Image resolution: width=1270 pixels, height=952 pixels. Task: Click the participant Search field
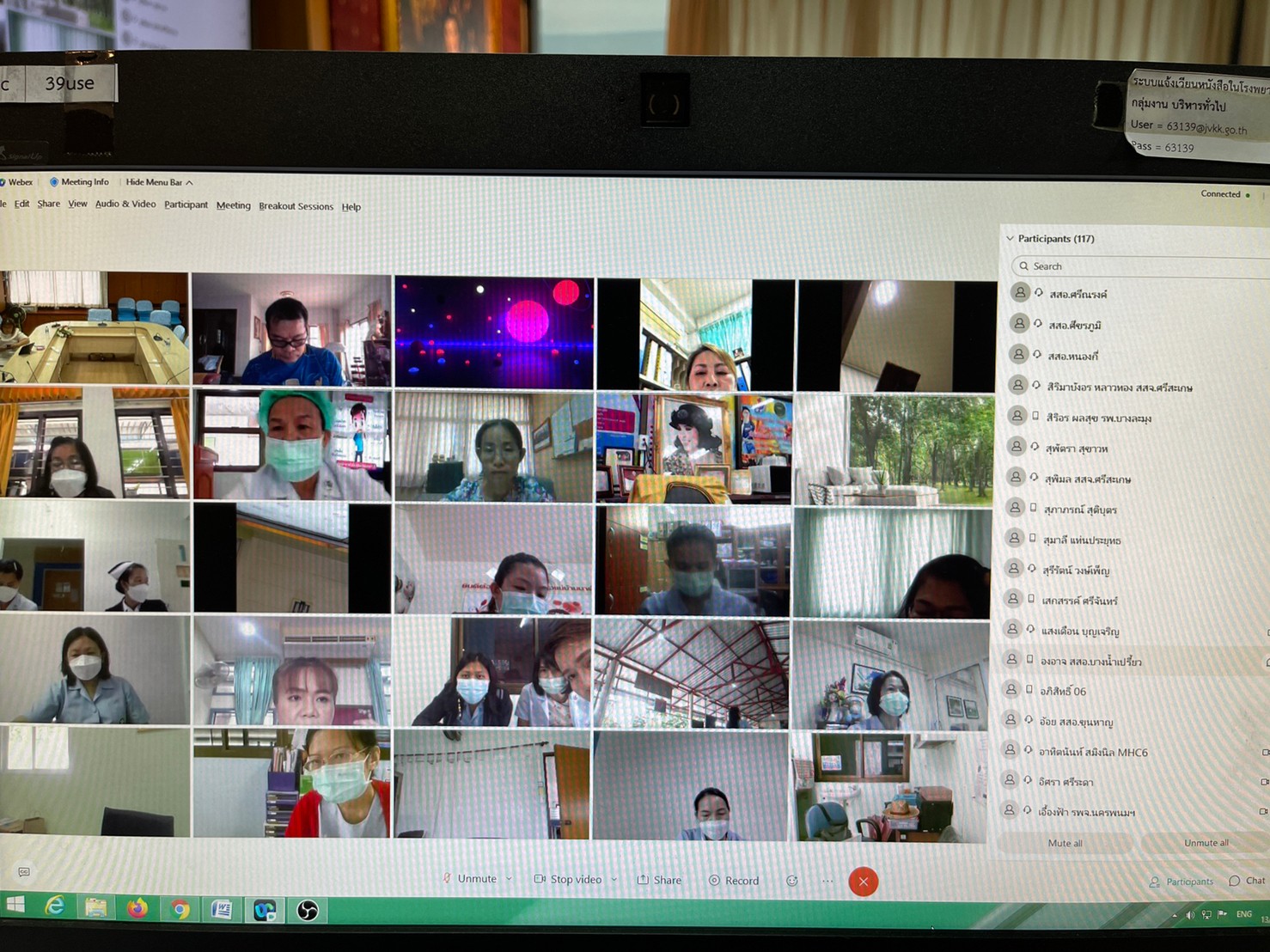1134,266
